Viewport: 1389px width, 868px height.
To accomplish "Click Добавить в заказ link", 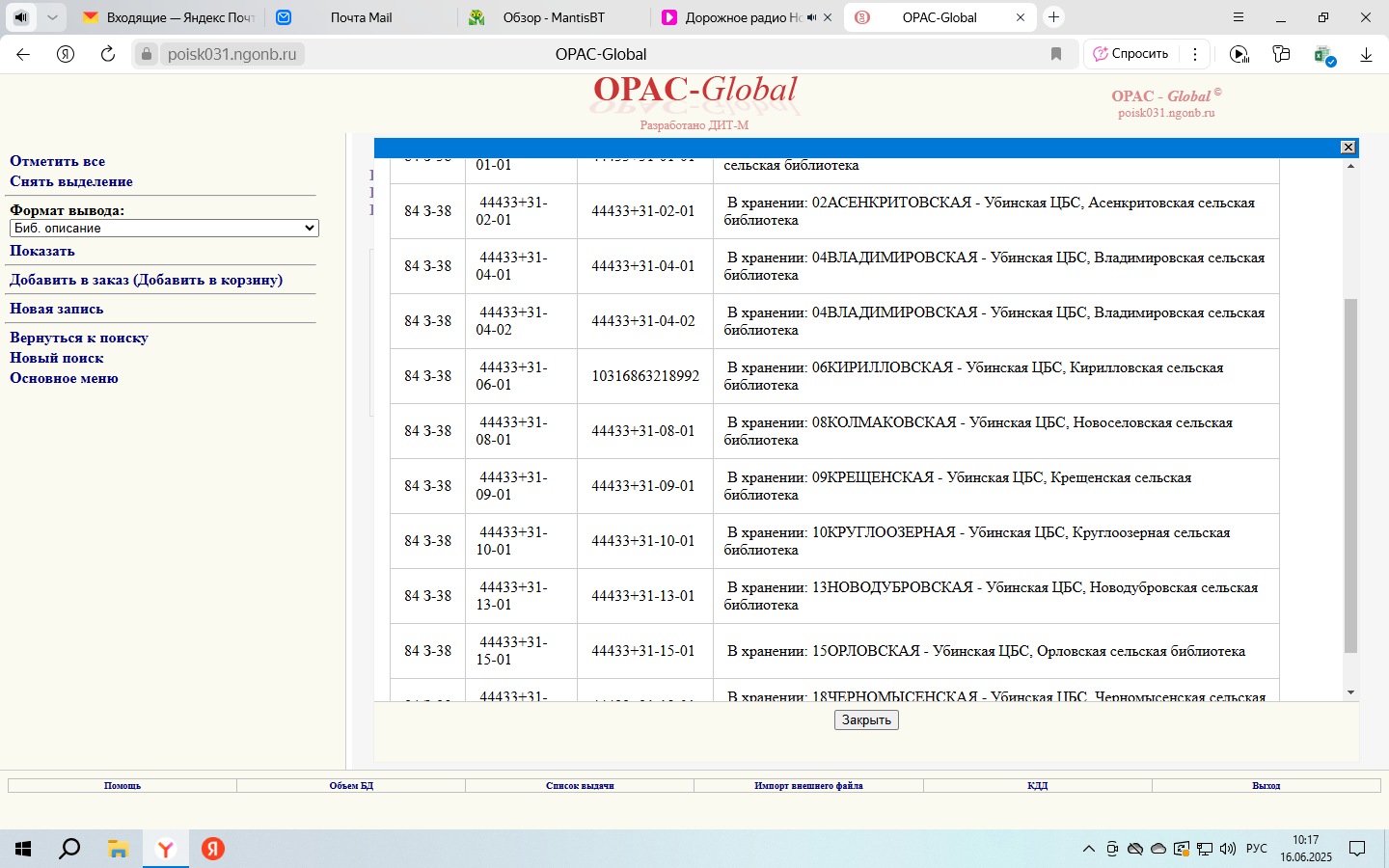I will (x=146, y=280).
